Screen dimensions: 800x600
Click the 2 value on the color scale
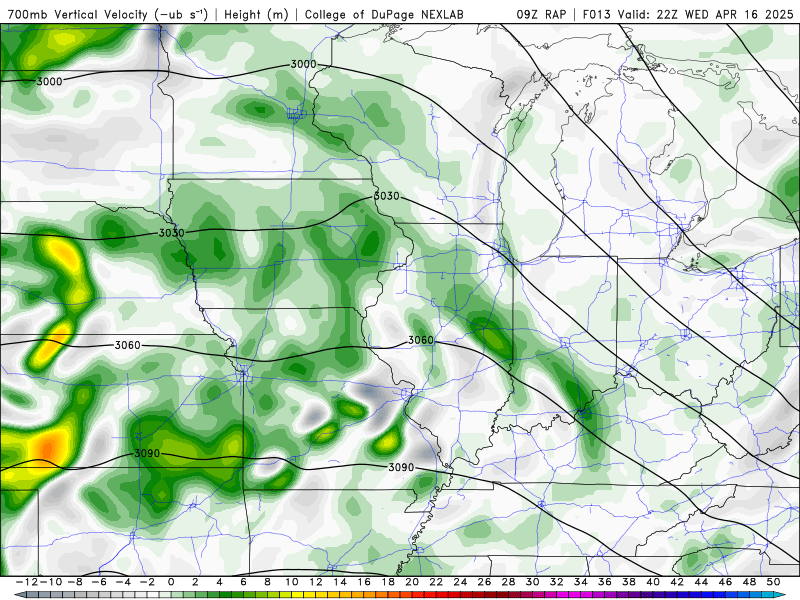(195, 582)
